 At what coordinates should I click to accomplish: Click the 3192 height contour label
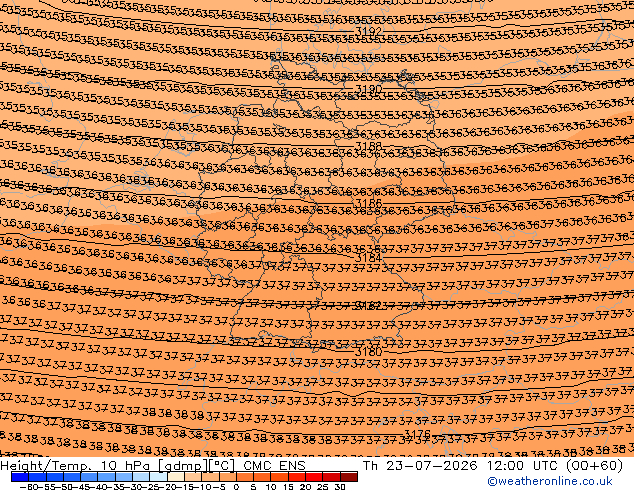[x=368, y=31]
